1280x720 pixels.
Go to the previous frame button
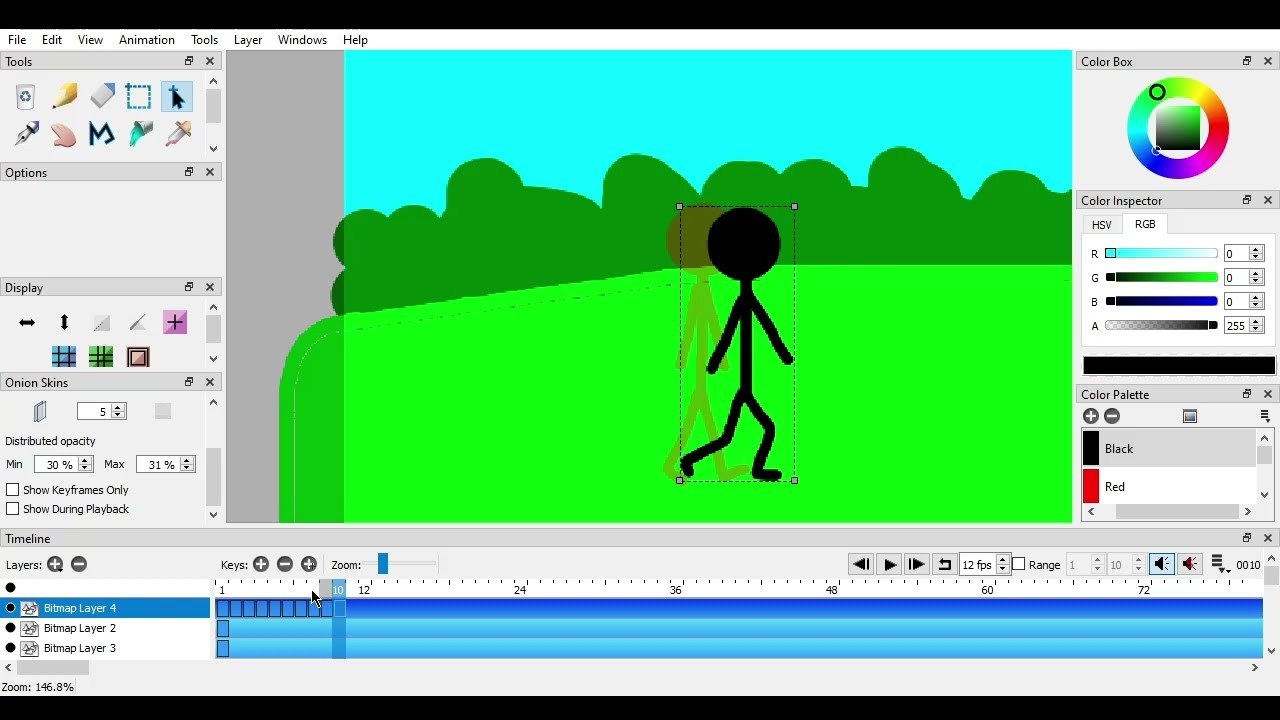coord(861,565)
